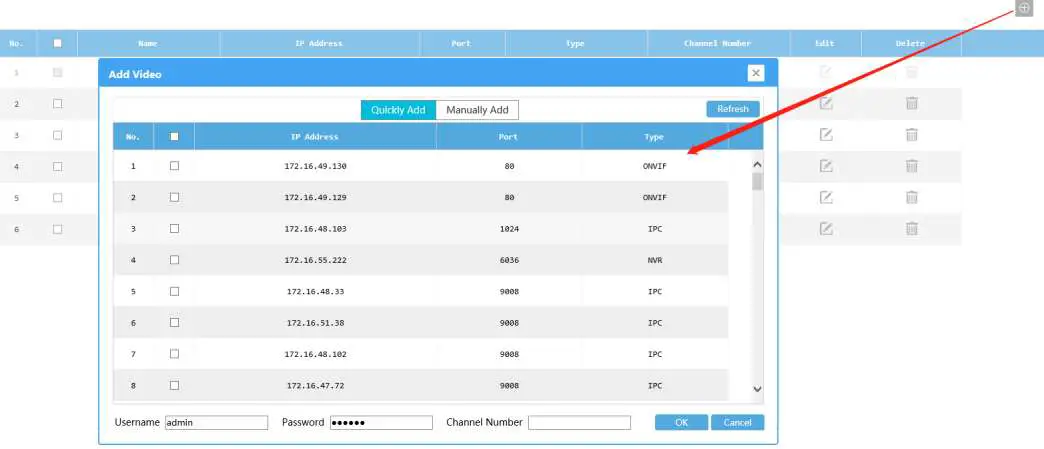Check background row 3 checkbox
Image resolution: width=1044 pixels, height=449 pixels.
pos(57,135)
